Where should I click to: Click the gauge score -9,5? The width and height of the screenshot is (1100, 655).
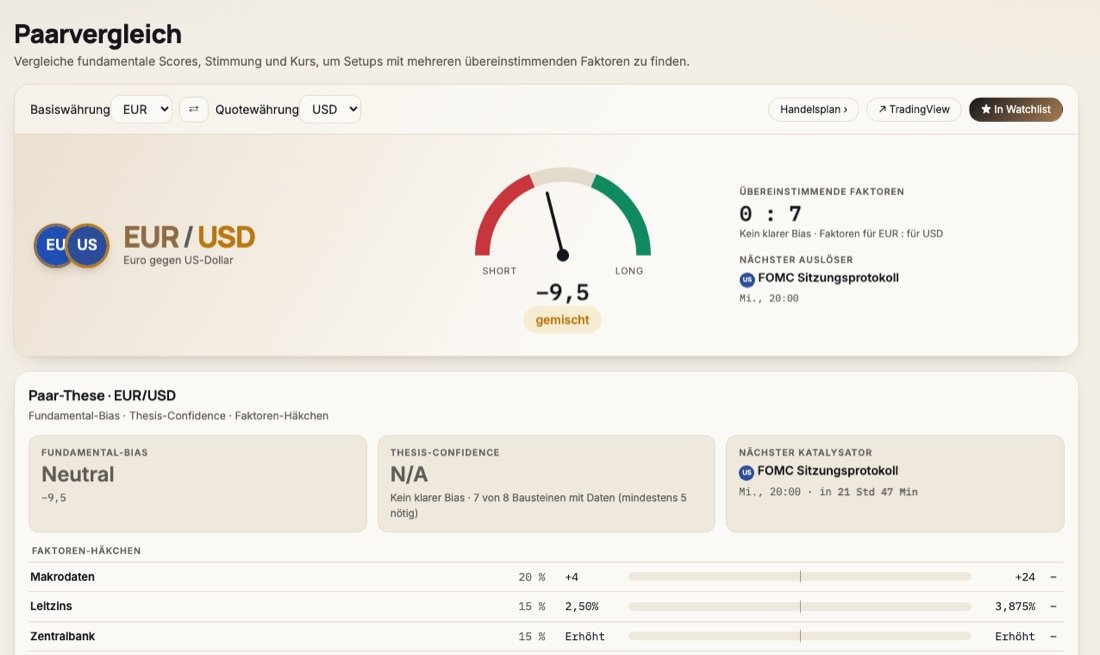(563, 292)
